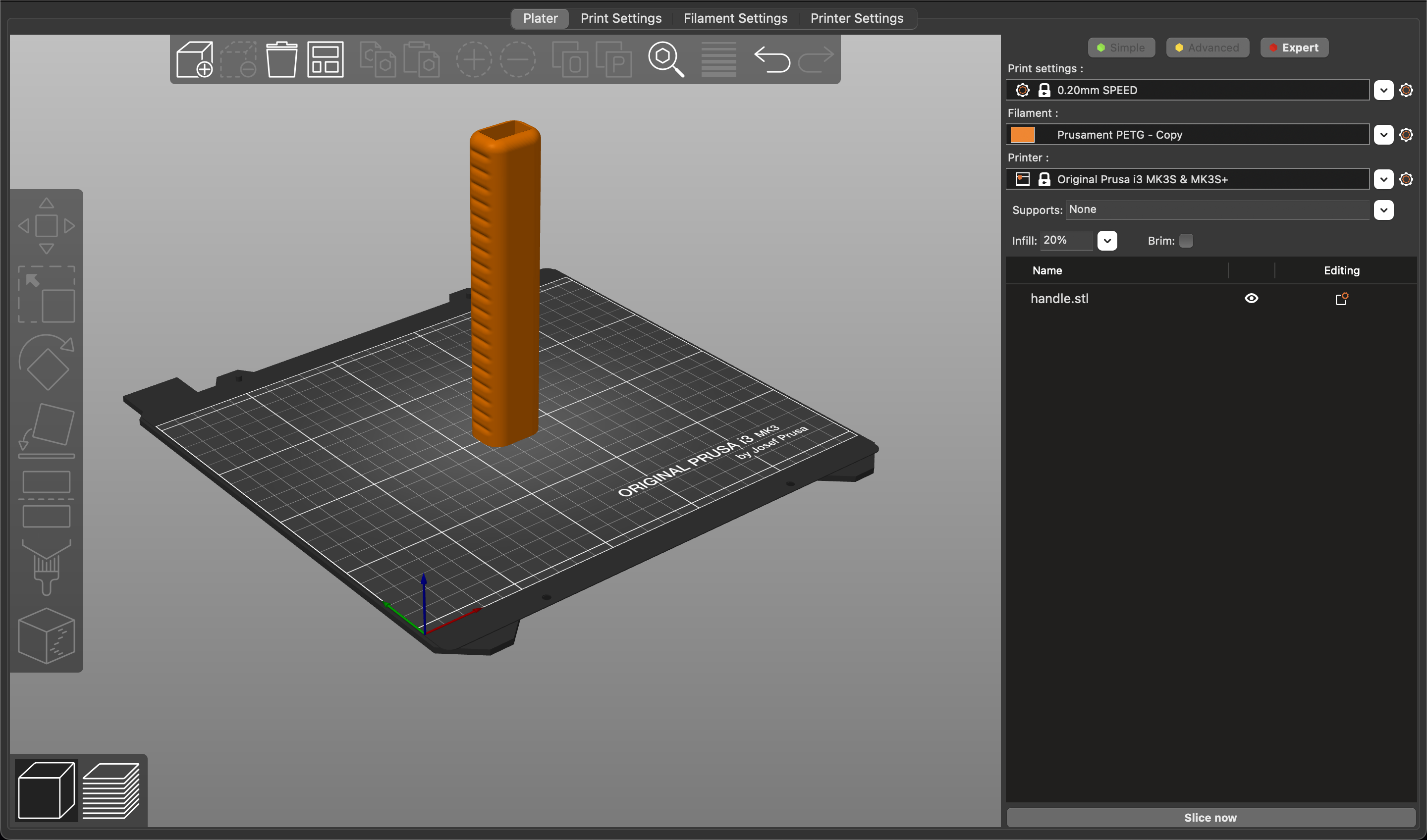This screenshot has width=1427, height=840.
Task: Expand the Print settings preset dropdown
Action: click(1383, 90)
